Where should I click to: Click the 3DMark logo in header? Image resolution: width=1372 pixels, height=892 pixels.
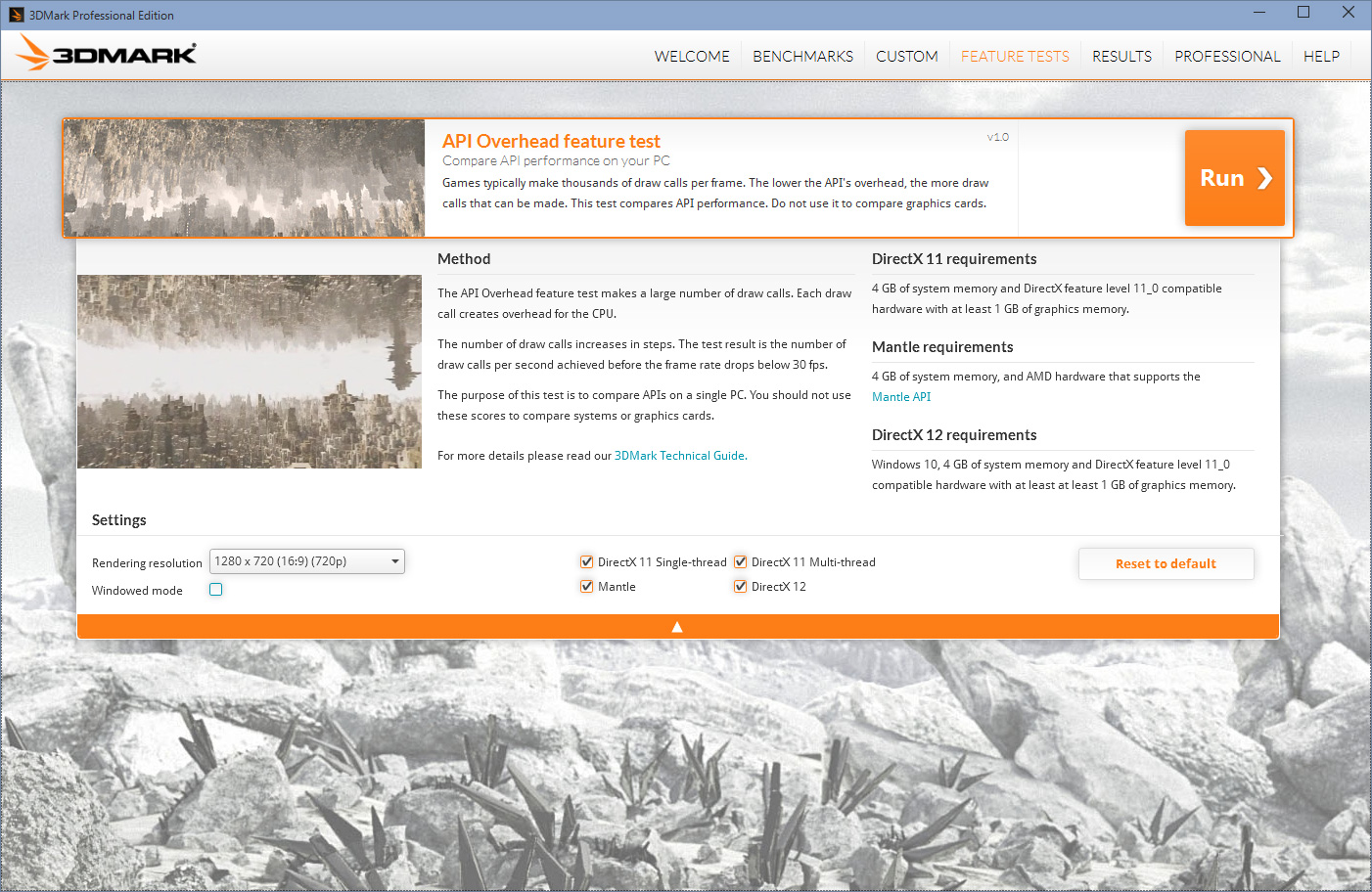(x=107, y=53)
